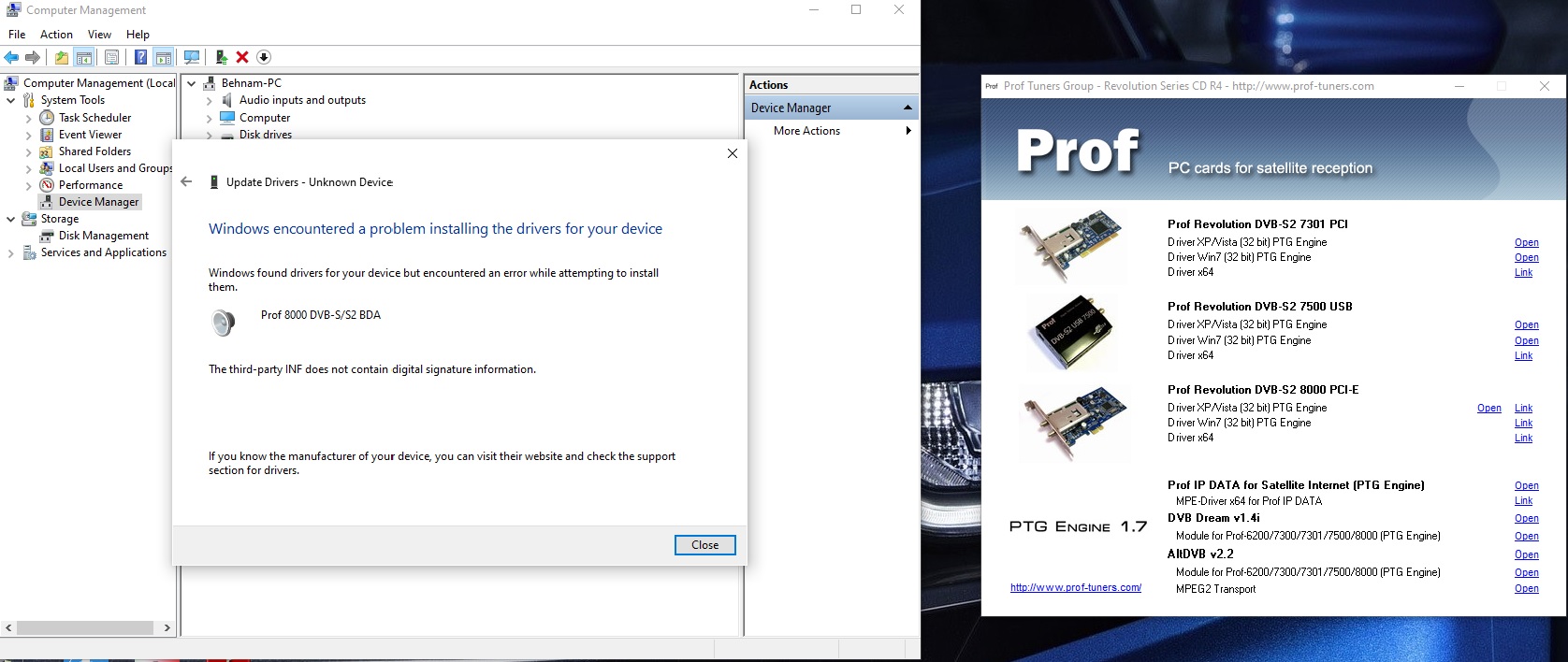Screen dimensions: 1568x662
Task: Open the Help menu
Action: click(138, 35)
